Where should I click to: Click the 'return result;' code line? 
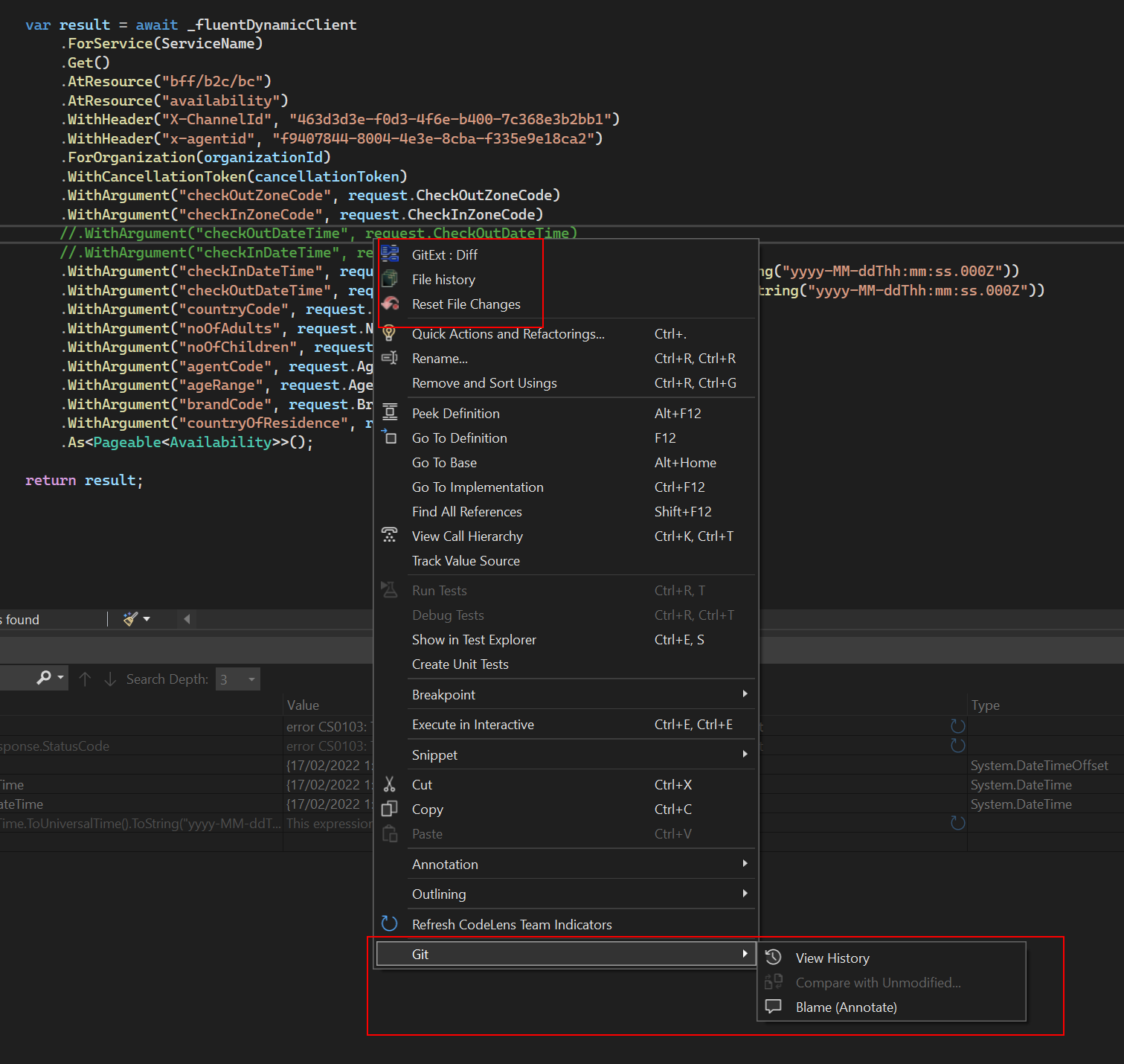click(84, 481)
